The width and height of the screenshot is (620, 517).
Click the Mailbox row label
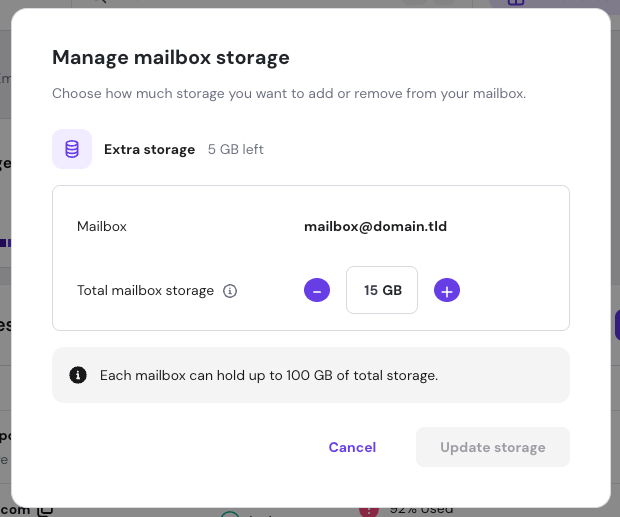point(102,226)
